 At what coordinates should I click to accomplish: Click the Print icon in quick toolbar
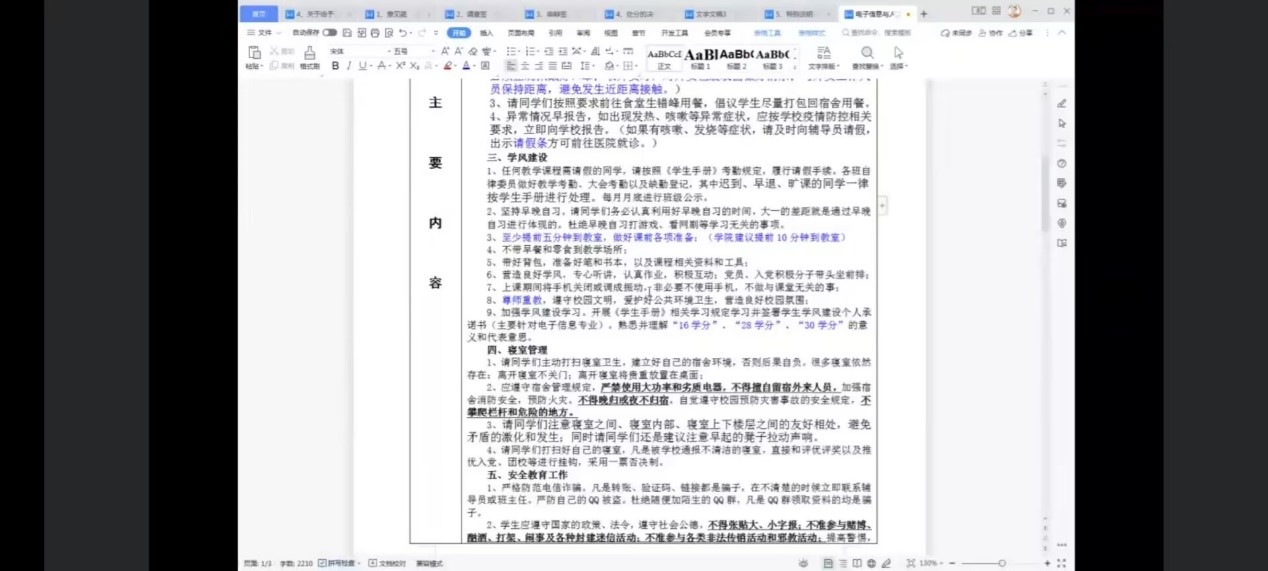point(374,33)
